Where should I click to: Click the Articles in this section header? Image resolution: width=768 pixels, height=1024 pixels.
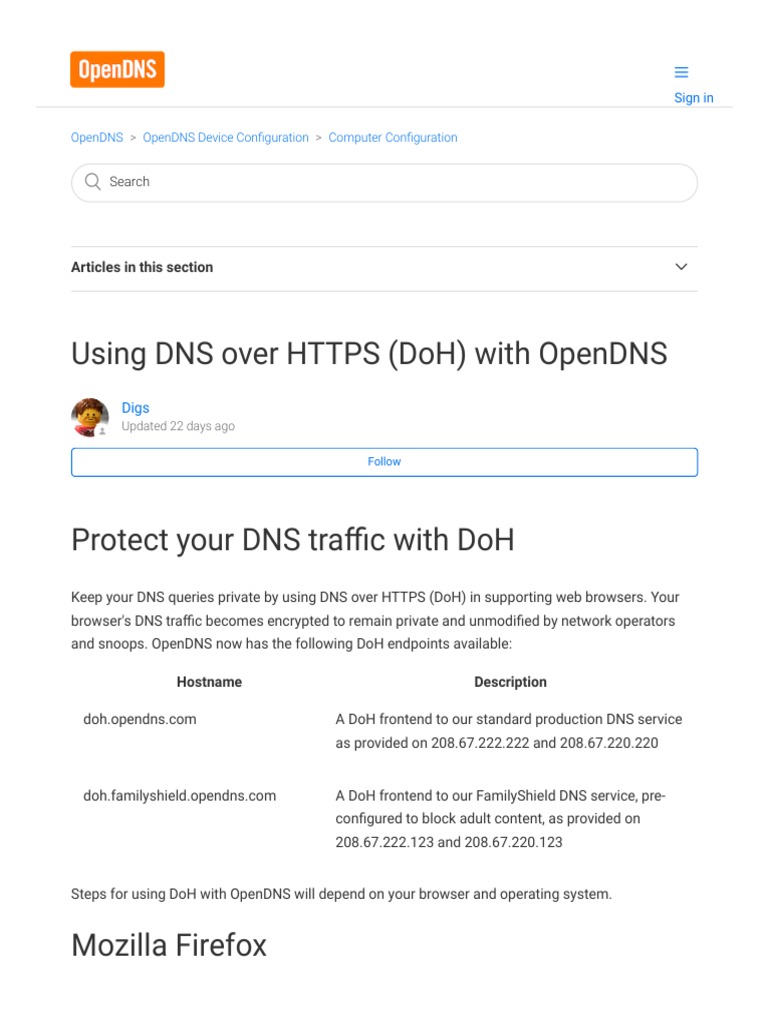tap(142, 267)
